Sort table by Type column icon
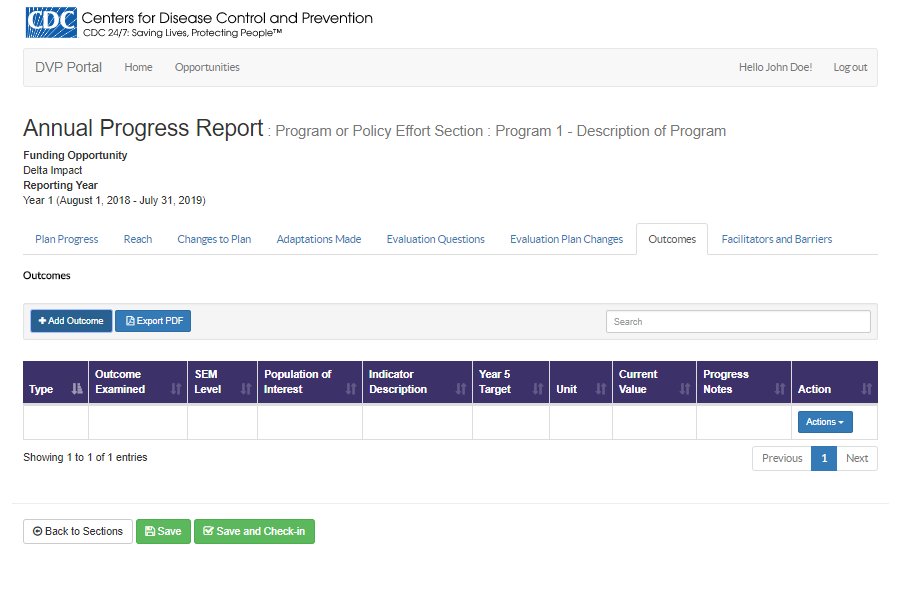The image size is (912, 589). (77, 389)
